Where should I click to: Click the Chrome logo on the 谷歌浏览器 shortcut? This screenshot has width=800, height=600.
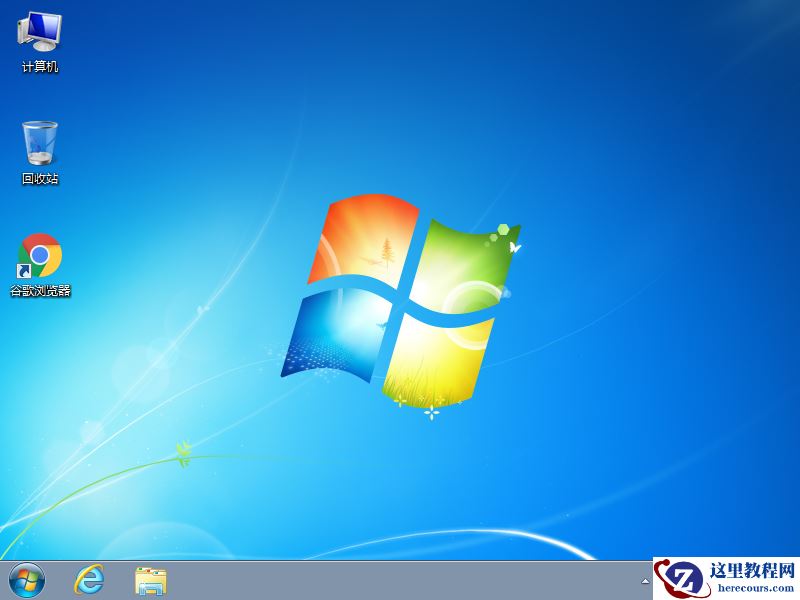(x=40, y=256)
